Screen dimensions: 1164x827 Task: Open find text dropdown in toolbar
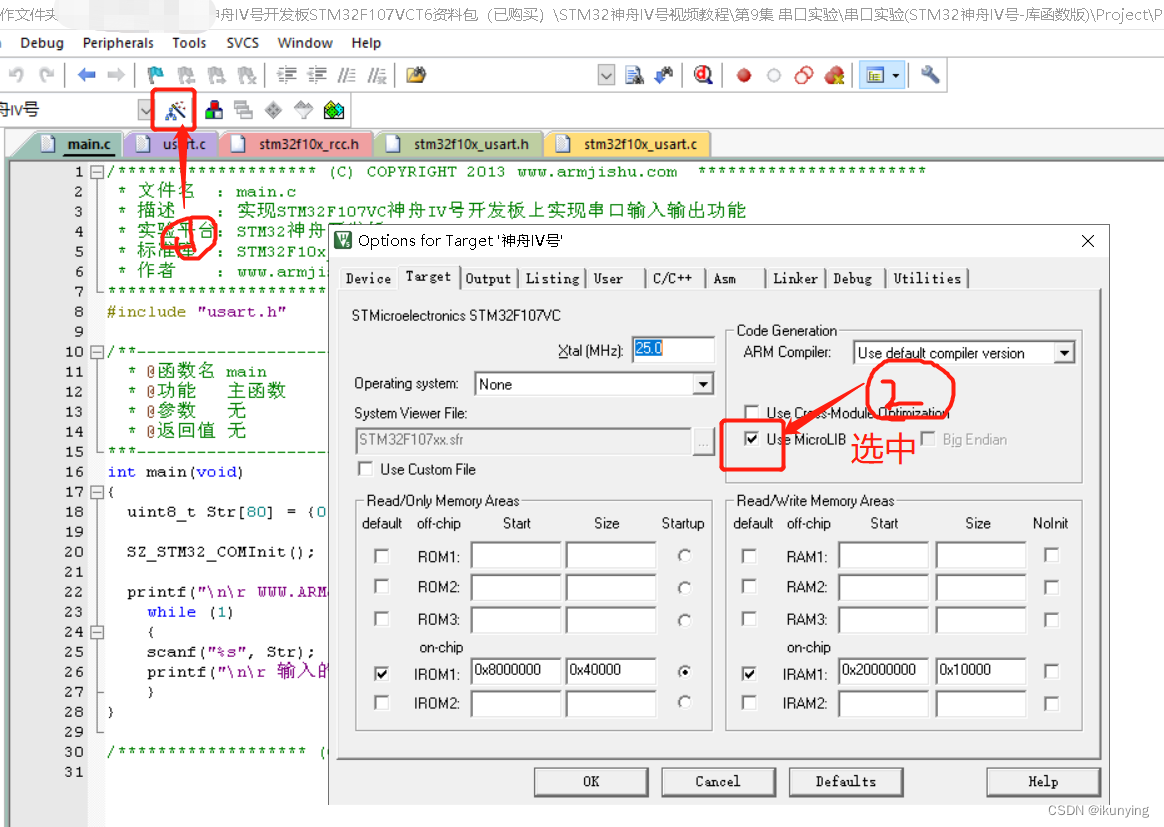(x=606, y=75)
